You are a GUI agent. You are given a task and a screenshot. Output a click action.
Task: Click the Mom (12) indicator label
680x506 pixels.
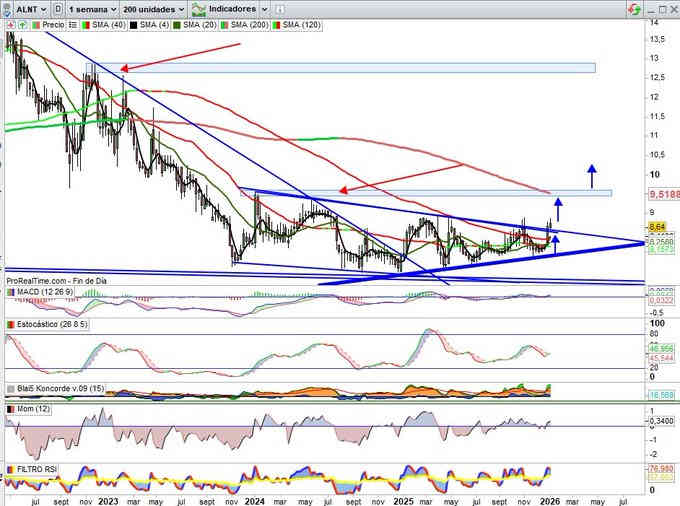(29, 410)
